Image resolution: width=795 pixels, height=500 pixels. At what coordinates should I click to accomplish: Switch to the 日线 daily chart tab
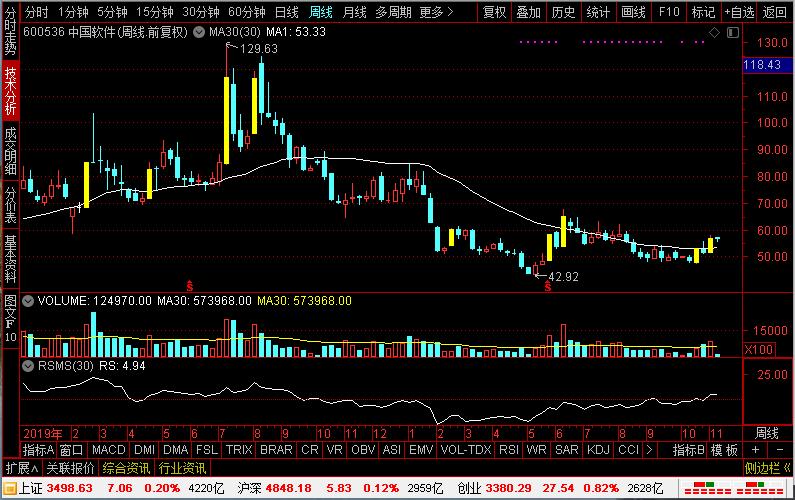(x=286, y=12)
